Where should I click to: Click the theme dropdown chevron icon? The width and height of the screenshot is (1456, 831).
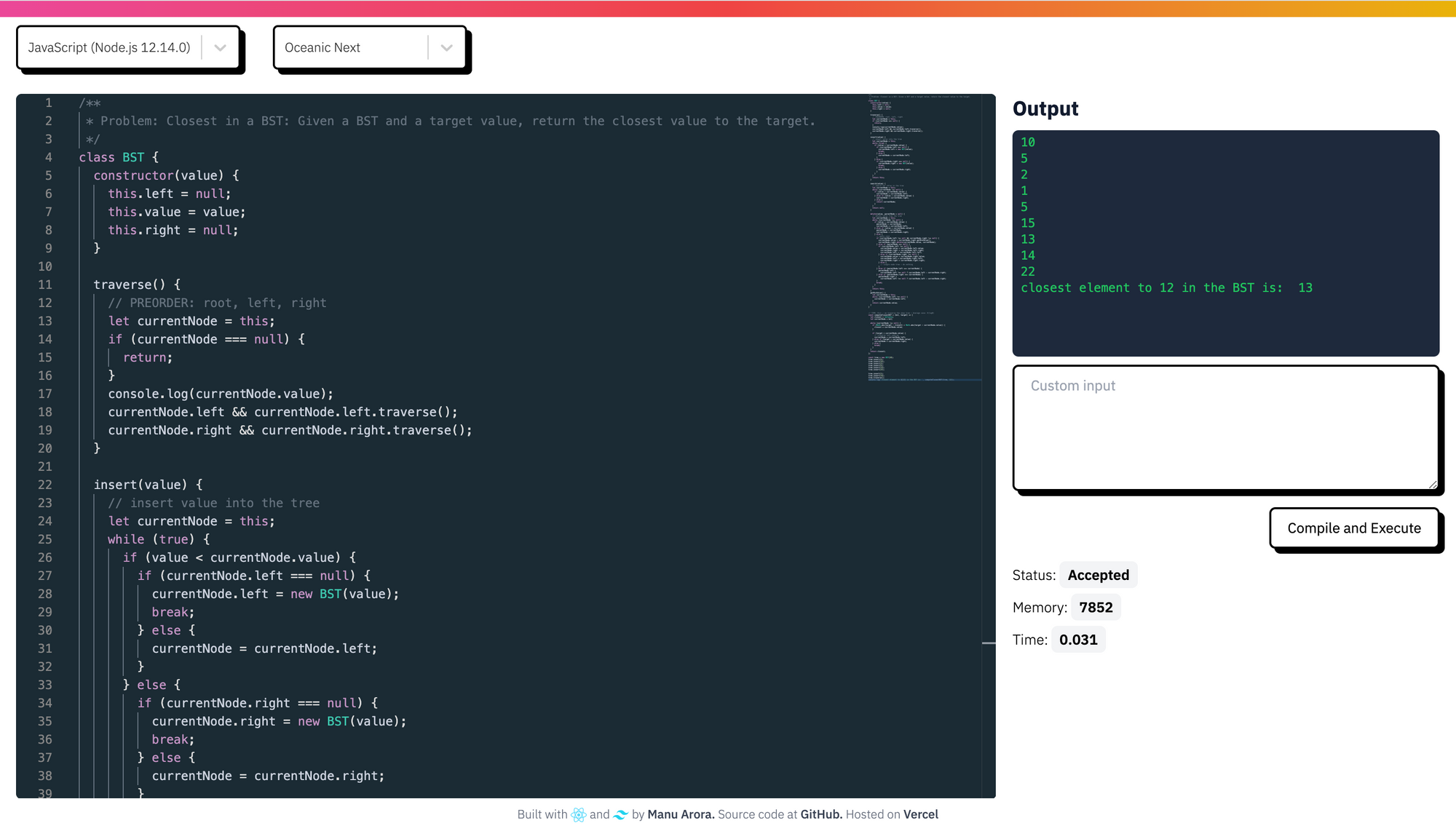[x=446, y=47]
